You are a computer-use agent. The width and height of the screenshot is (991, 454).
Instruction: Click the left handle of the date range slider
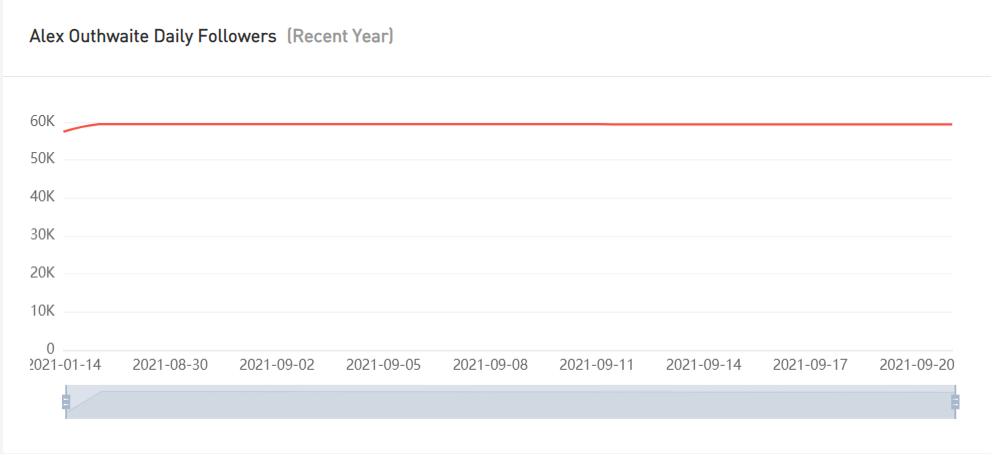tap(66, 402)
